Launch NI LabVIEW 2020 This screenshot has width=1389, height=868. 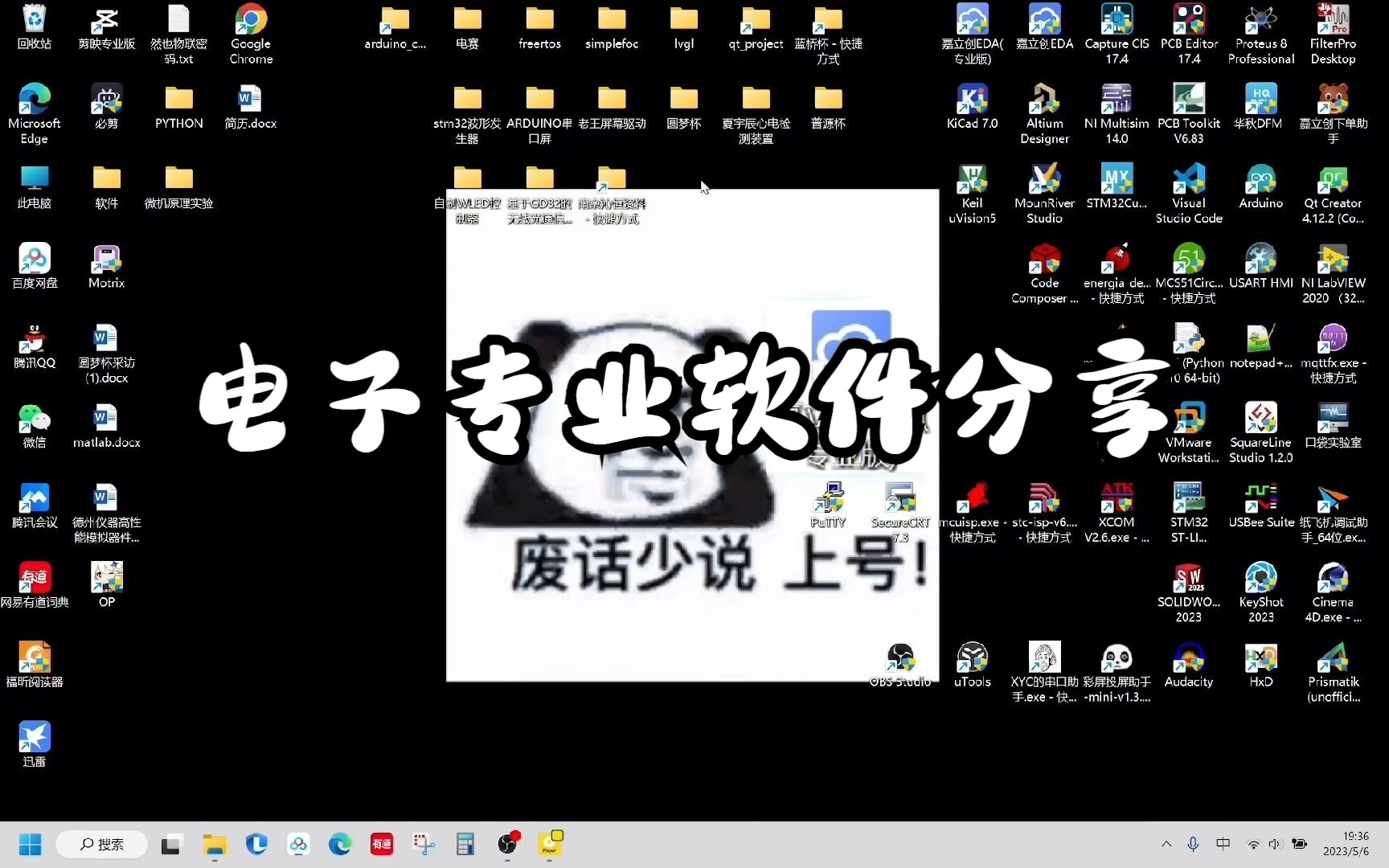point(1333,272)
